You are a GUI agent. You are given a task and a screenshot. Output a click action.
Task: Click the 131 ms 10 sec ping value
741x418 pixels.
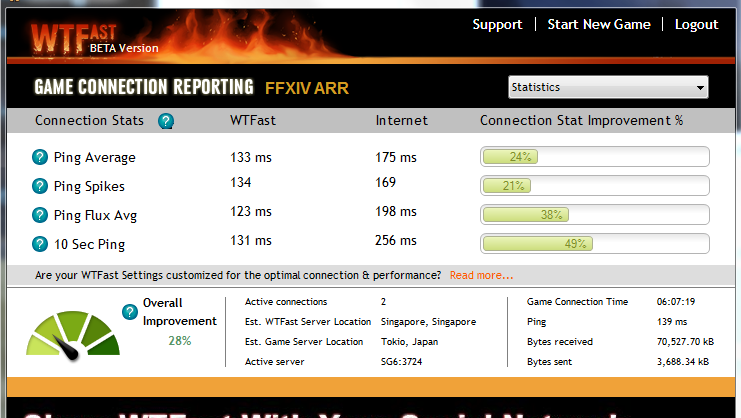pyautogui.click(x=251, y=240)
